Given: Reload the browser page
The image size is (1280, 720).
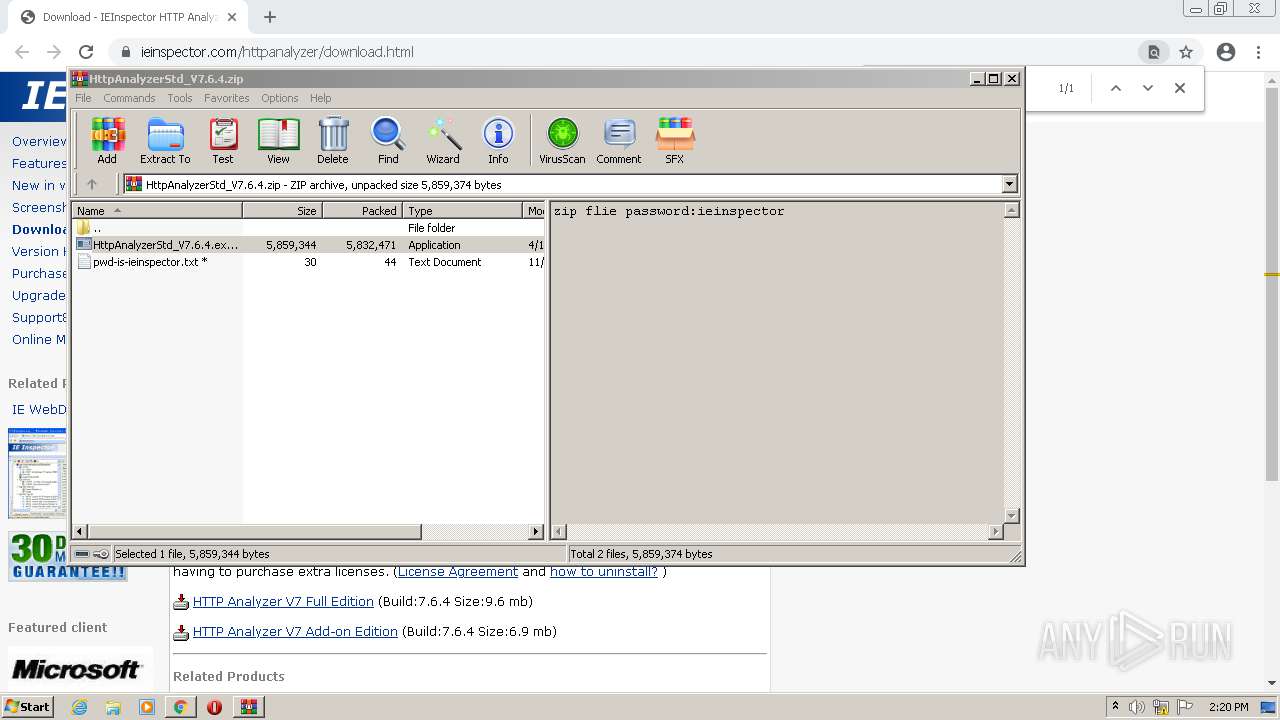Looking at the screenshot, I should [x=86, y=52].
